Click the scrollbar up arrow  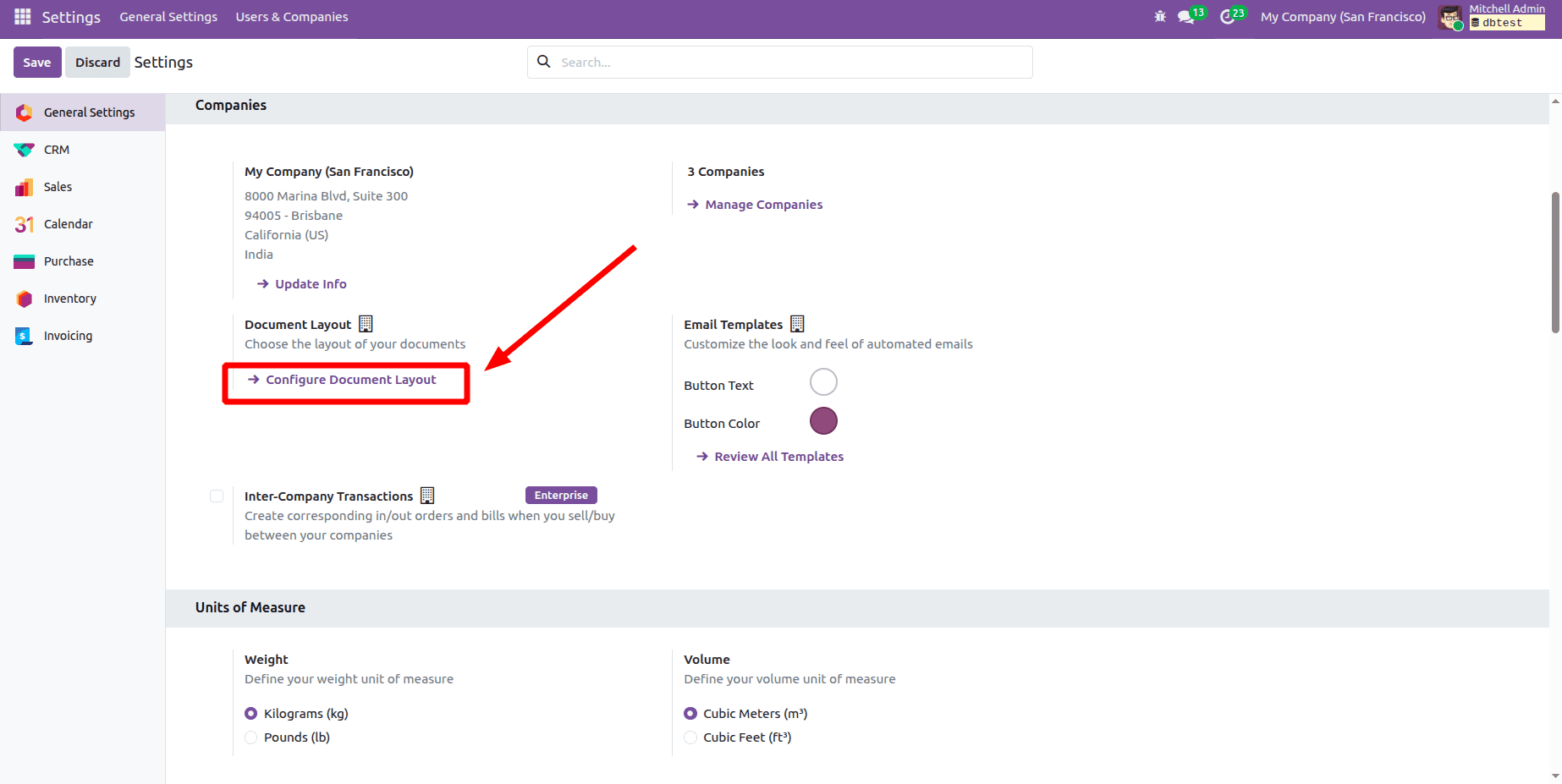pos(1555,101)
